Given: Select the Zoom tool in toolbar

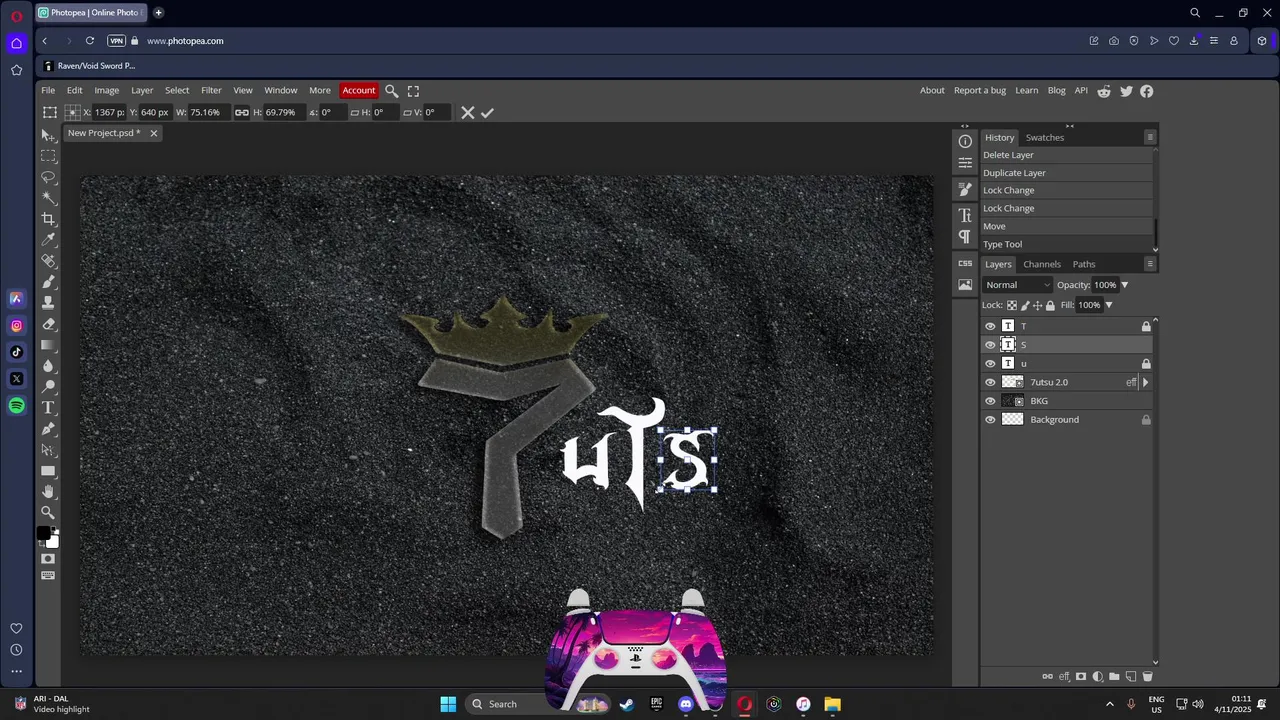Looking at the screenshot, I should click(x=48, y=513).
